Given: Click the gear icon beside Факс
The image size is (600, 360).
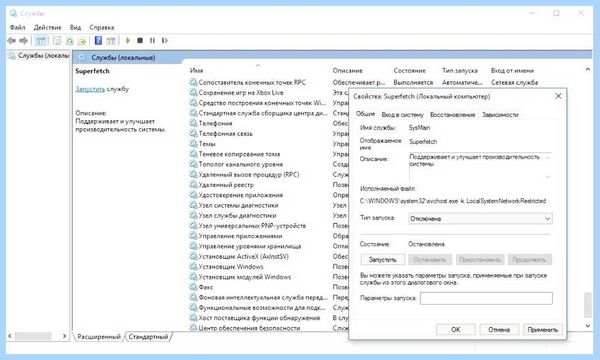Looking at the screenshot, I should 193,287.
